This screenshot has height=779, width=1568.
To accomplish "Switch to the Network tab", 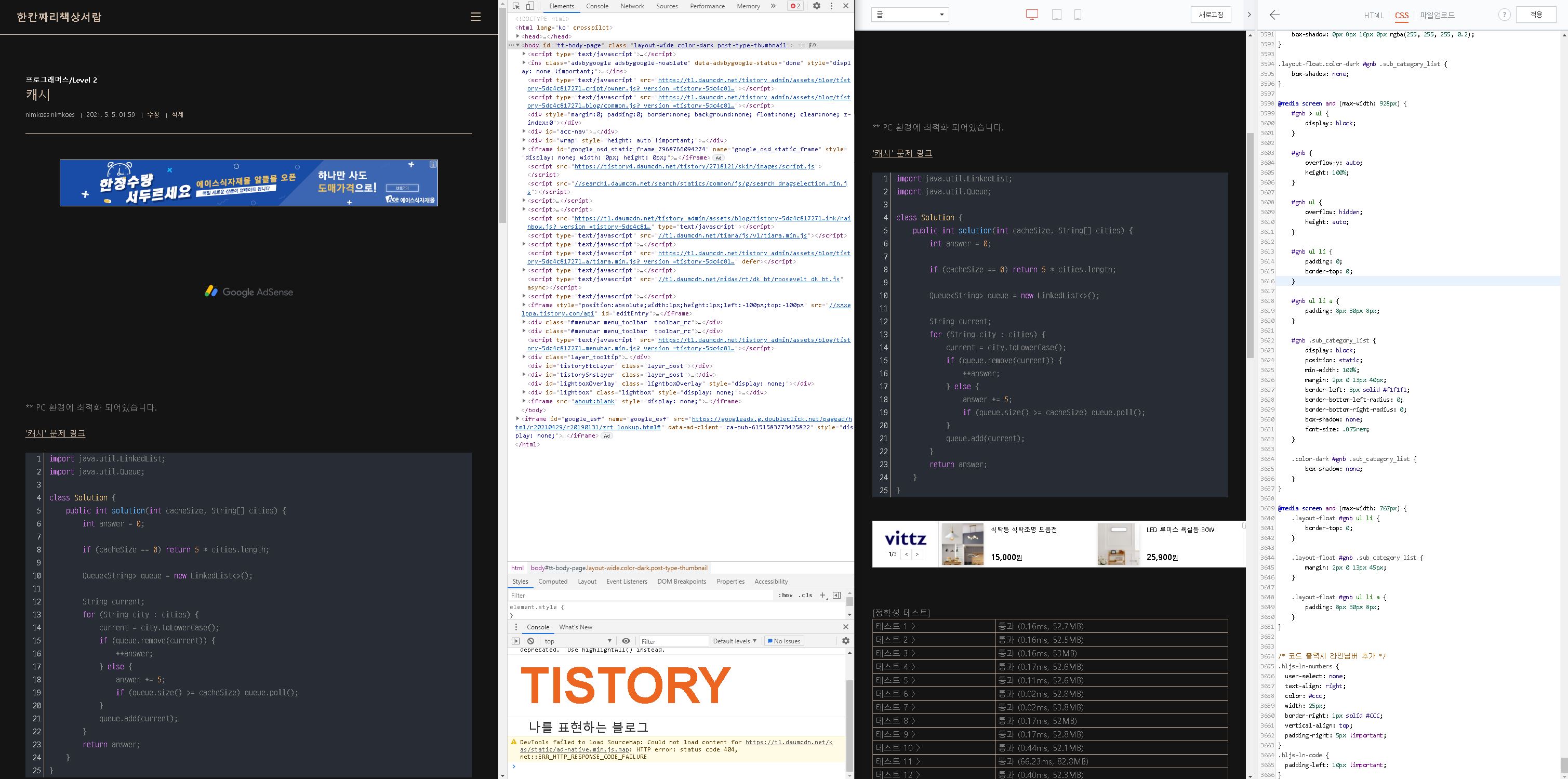I will 632,6.
